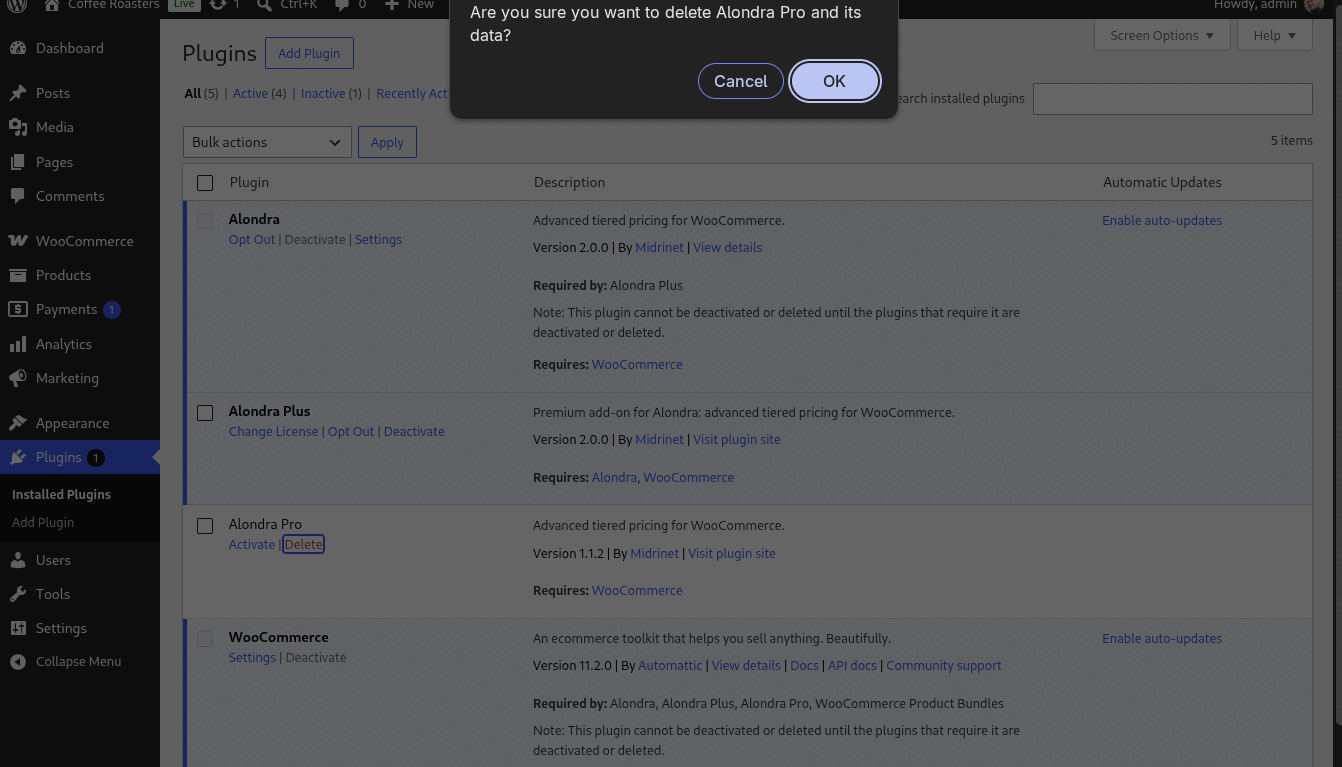Click the WordPress logo in admin bar
Image resolution: width=1342 pixels, height=767 pixels.
(17, 5)
